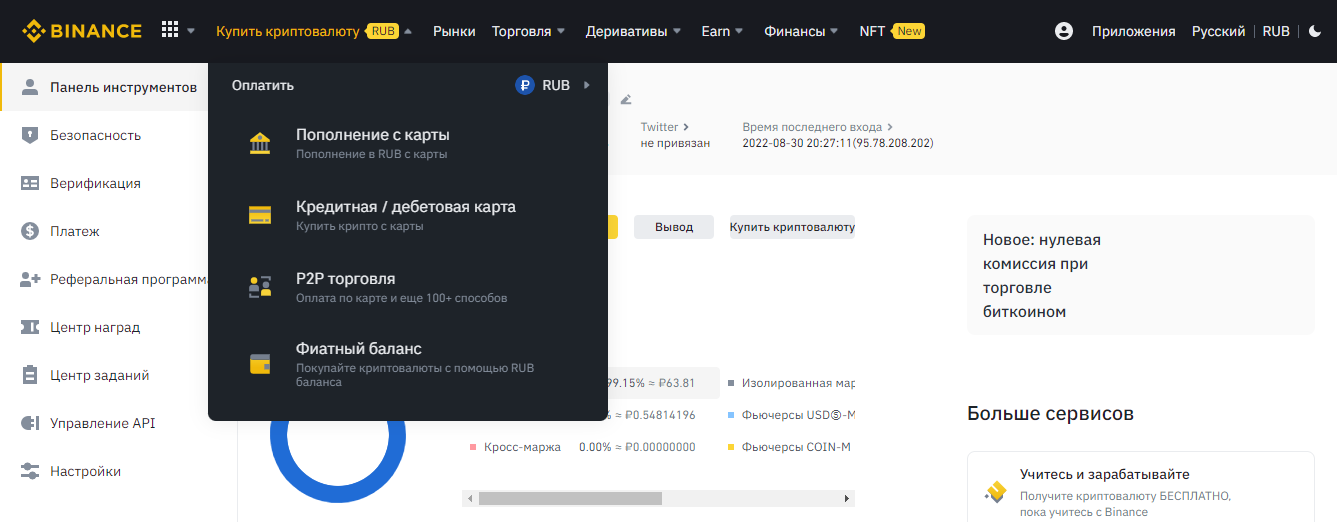Click the Binance logo

(x=81, y=31)
